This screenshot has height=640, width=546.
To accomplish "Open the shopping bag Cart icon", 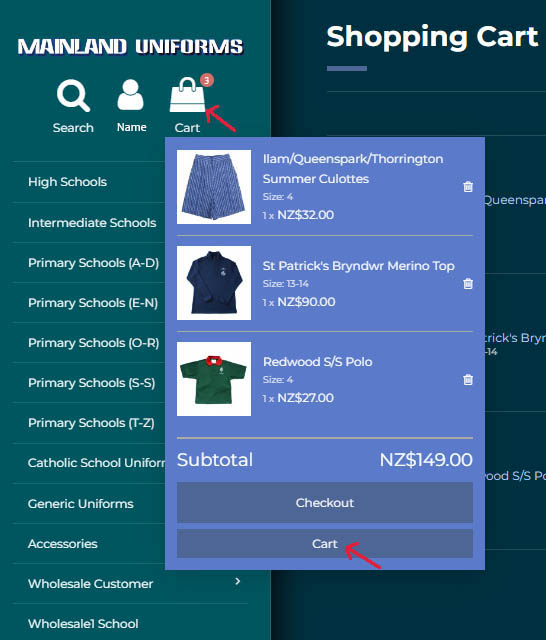I will point(187,95).
